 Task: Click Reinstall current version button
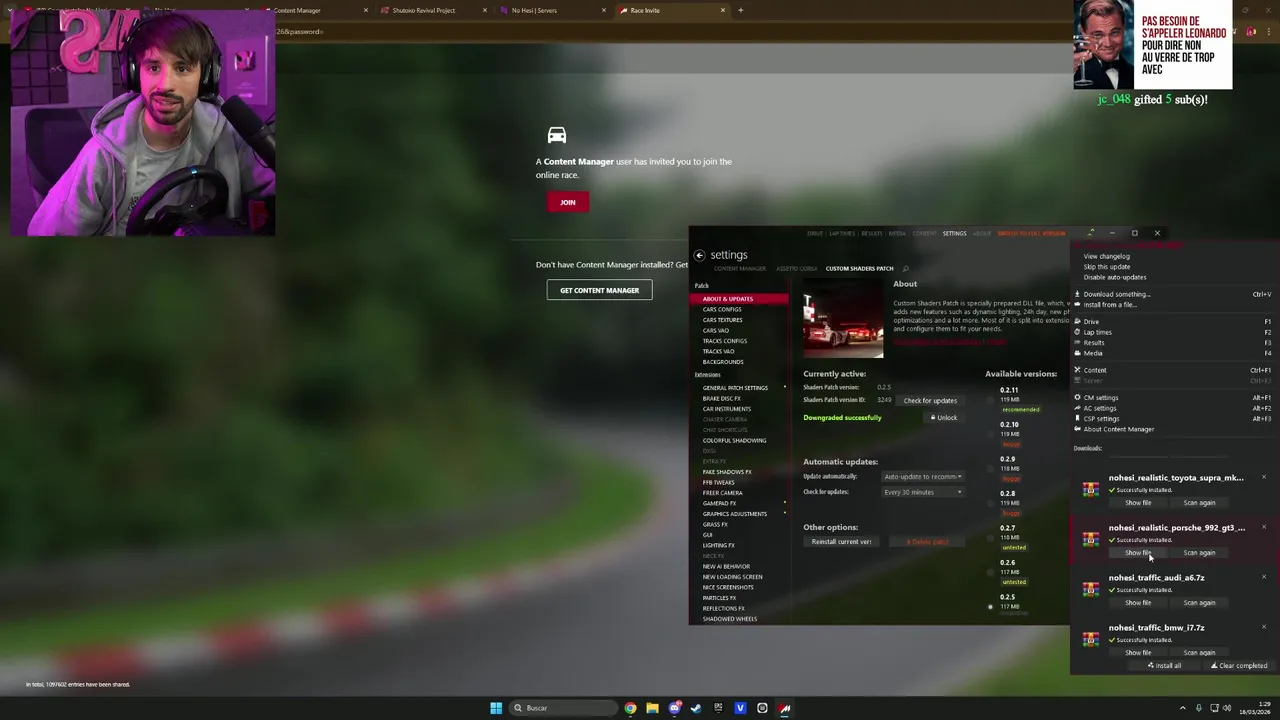841,542
